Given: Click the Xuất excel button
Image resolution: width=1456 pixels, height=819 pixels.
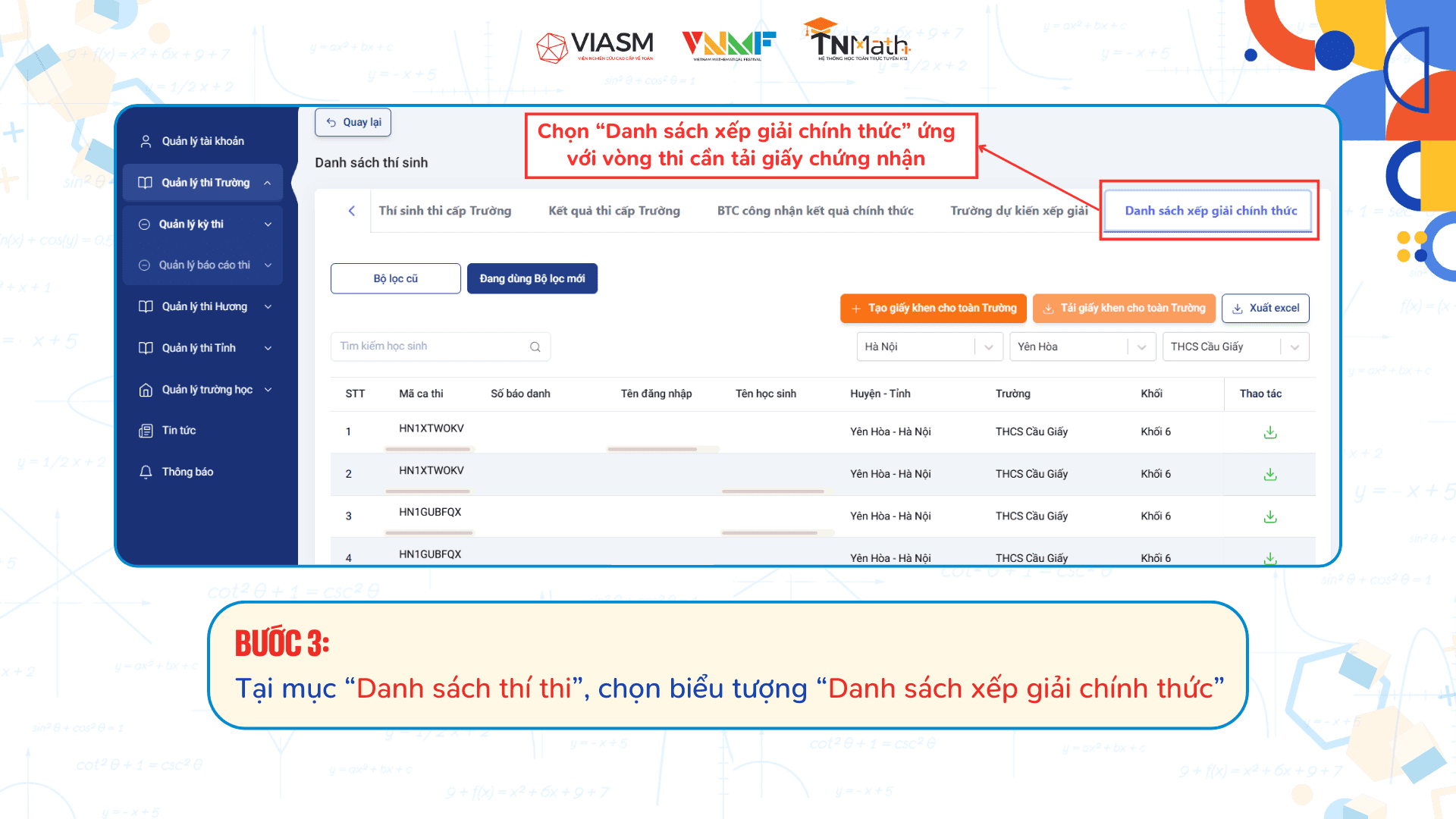Looking at the screenshot, I should pyautogui.click(x=1265, y=308).
